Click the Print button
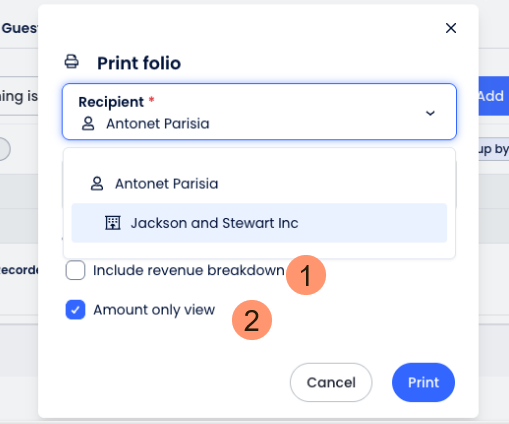 coord(423,382)
